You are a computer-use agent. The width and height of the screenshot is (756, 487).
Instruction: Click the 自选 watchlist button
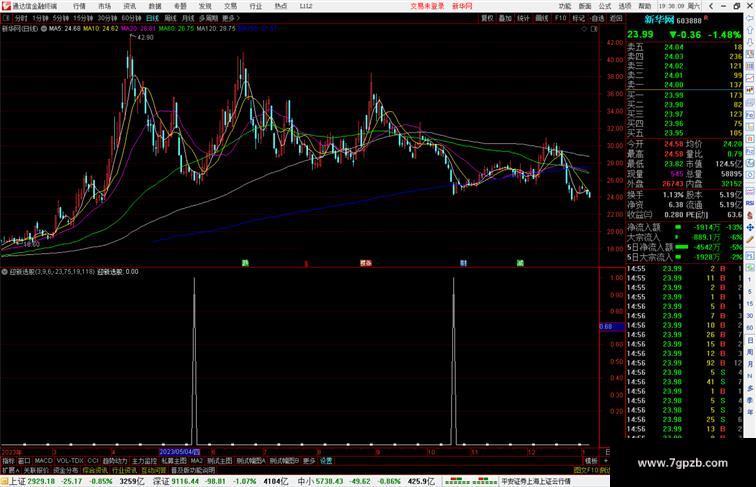tap(597, 18)
